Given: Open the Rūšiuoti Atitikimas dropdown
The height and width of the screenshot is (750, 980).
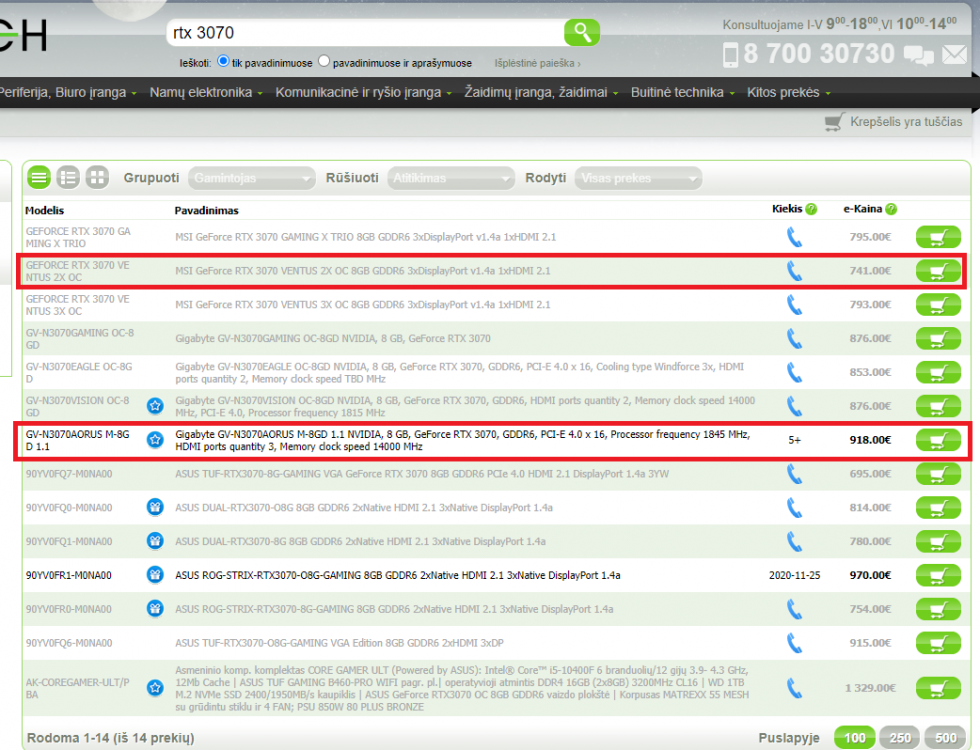Looking at the screenshot, I should (x=451, y=178).
